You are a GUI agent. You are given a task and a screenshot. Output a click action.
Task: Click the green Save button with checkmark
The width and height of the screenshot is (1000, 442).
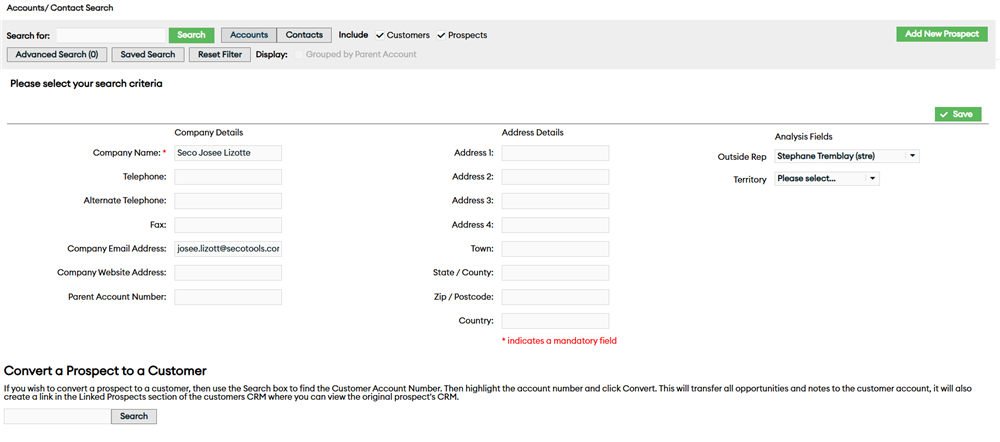957,114
